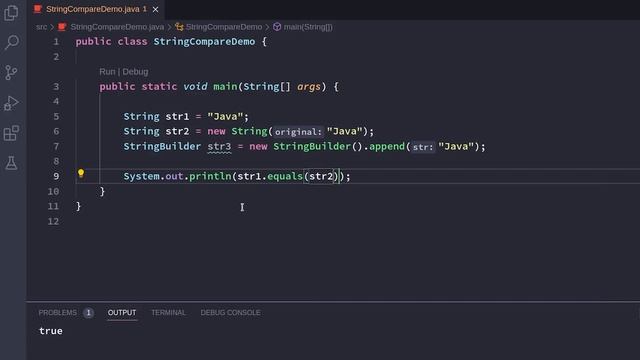Switch to the PROBLEMS panel tab

(58, 313)
